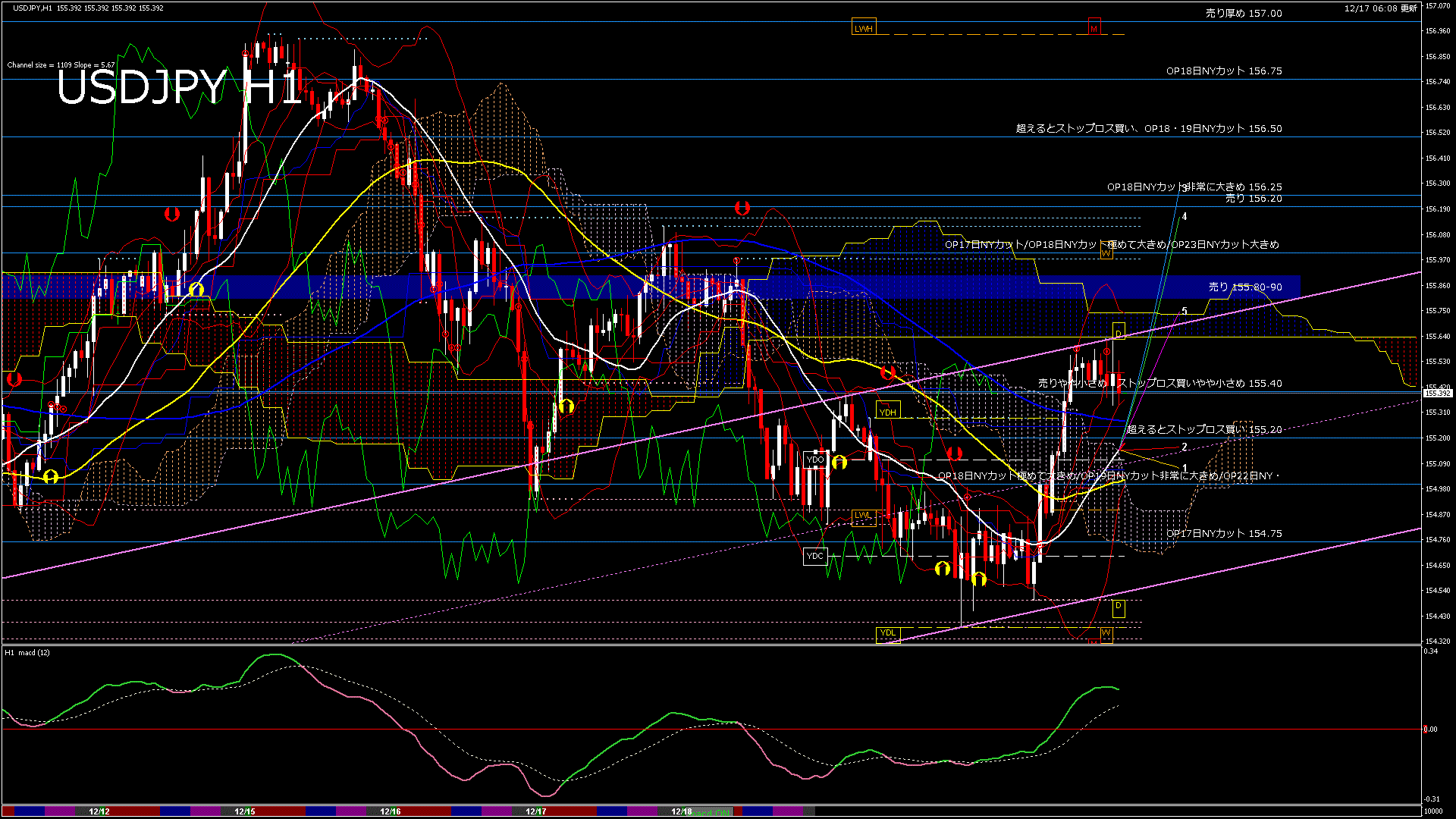
Task: Click the red down-arrow signal above the 156.19 line
Action: point(742,208)
